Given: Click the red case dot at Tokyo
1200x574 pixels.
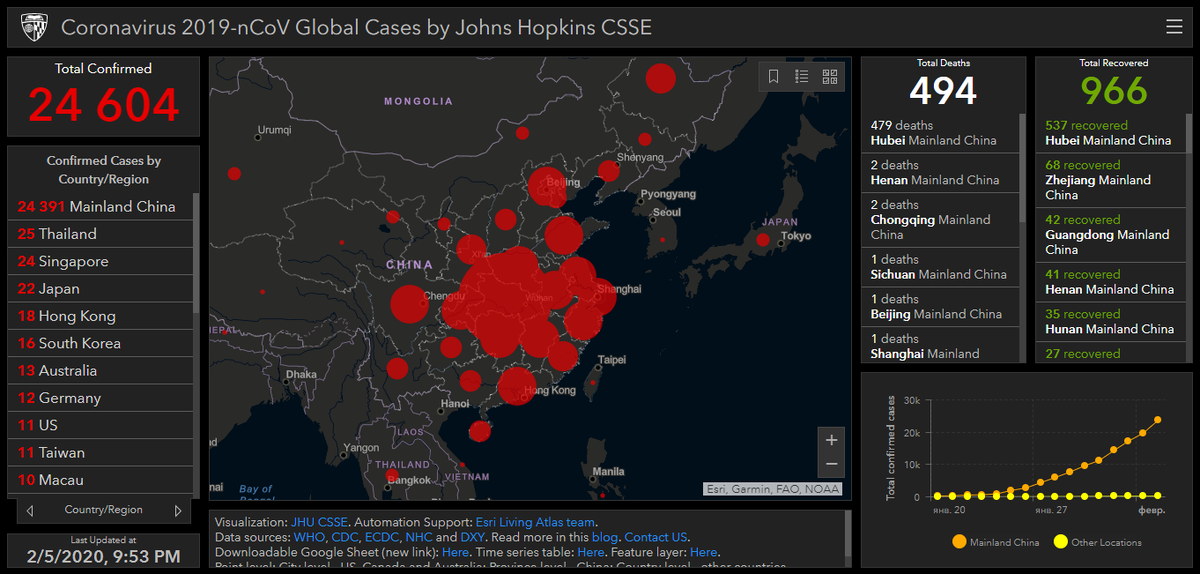Looking at the screenshot, I should tap(763, 240).
